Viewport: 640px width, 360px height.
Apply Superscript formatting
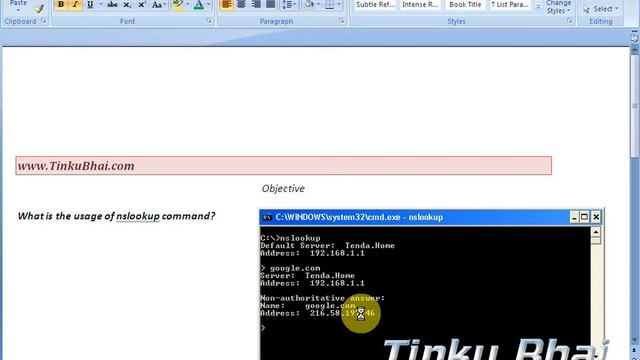(x=141, y=5)
